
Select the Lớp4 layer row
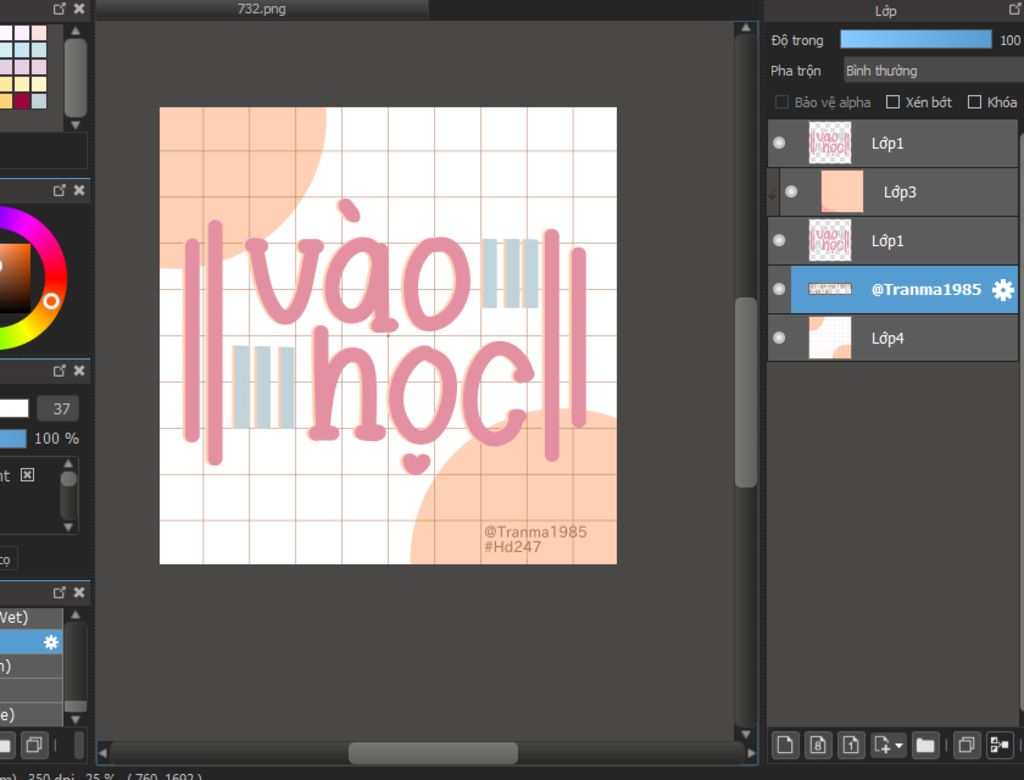coord(893,338)
